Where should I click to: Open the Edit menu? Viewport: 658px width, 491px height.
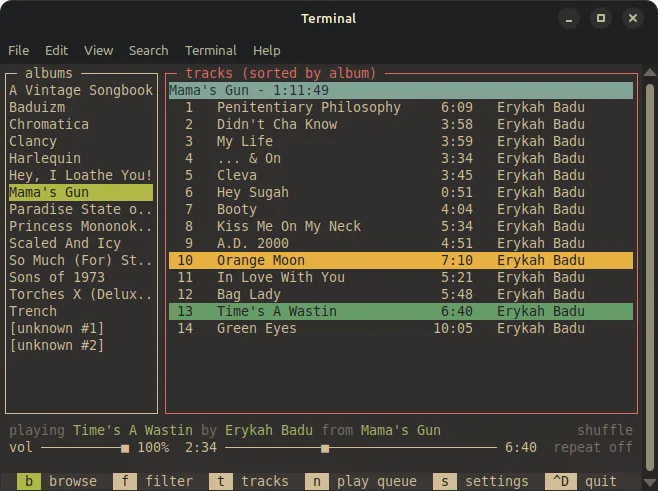pos(56,50)
